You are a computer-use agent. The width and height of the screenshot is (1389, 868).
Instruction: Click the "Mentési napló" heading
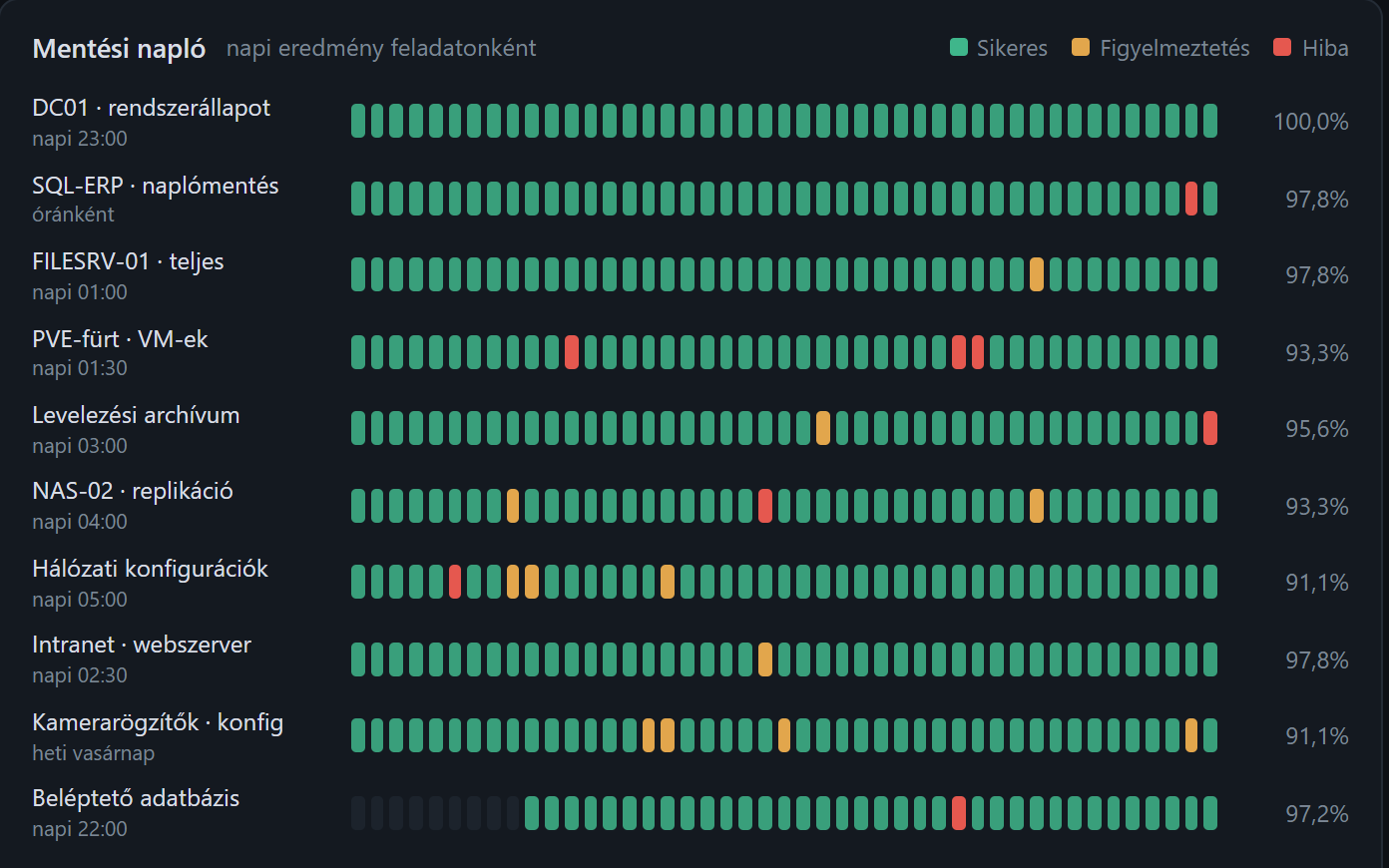119,48
